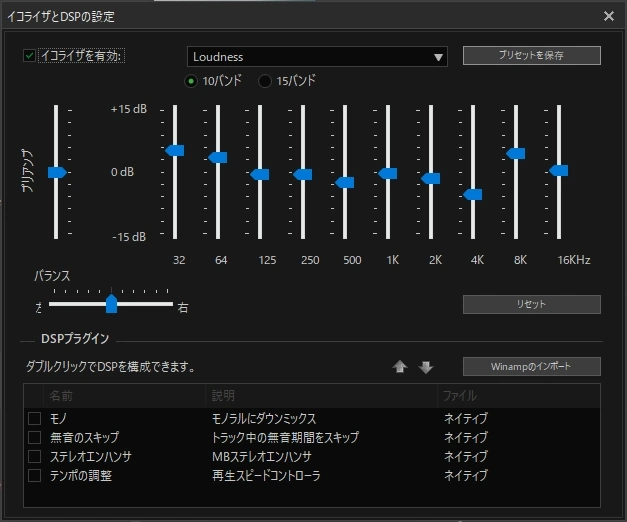The image size is (627, 522).
Task: Click the テンポの調整 plugin name
Action: point(81,475)
